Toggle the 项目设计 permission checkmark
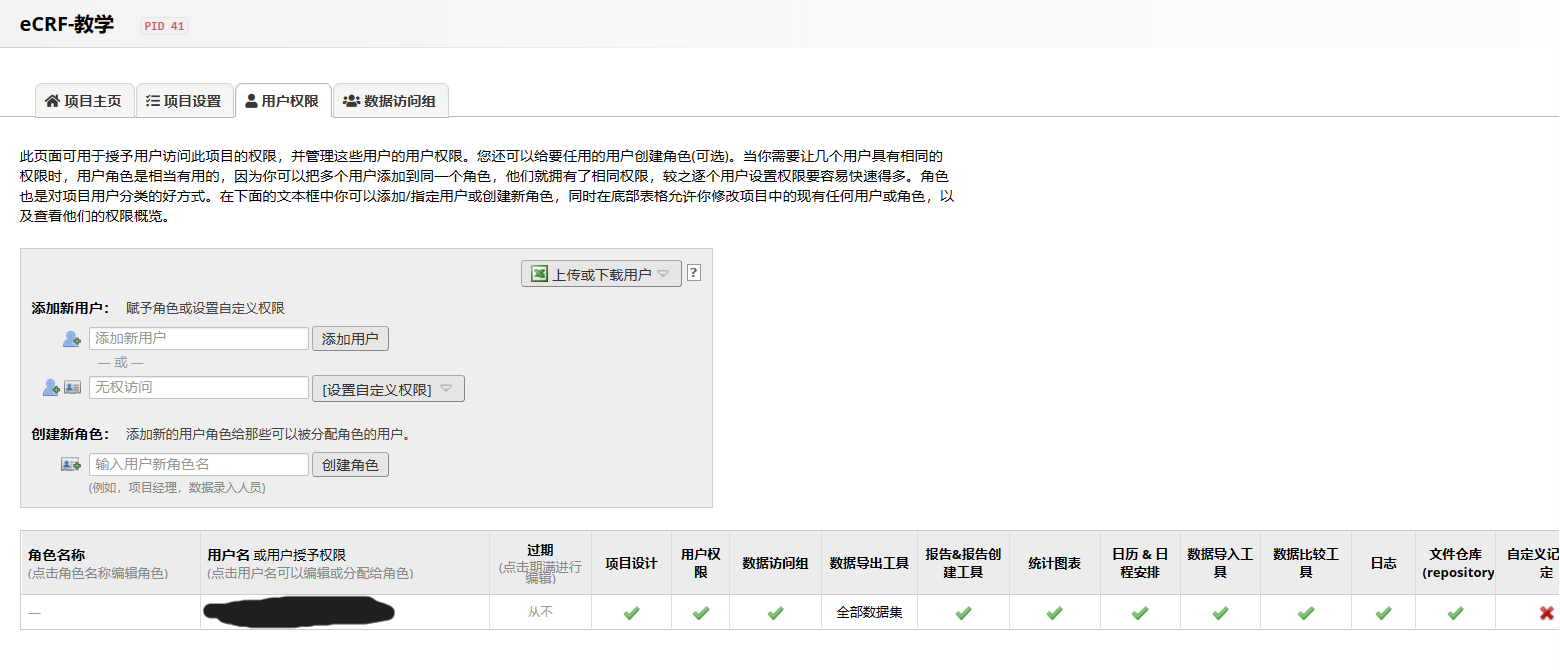1560x670 pixels. click(631, 611)
